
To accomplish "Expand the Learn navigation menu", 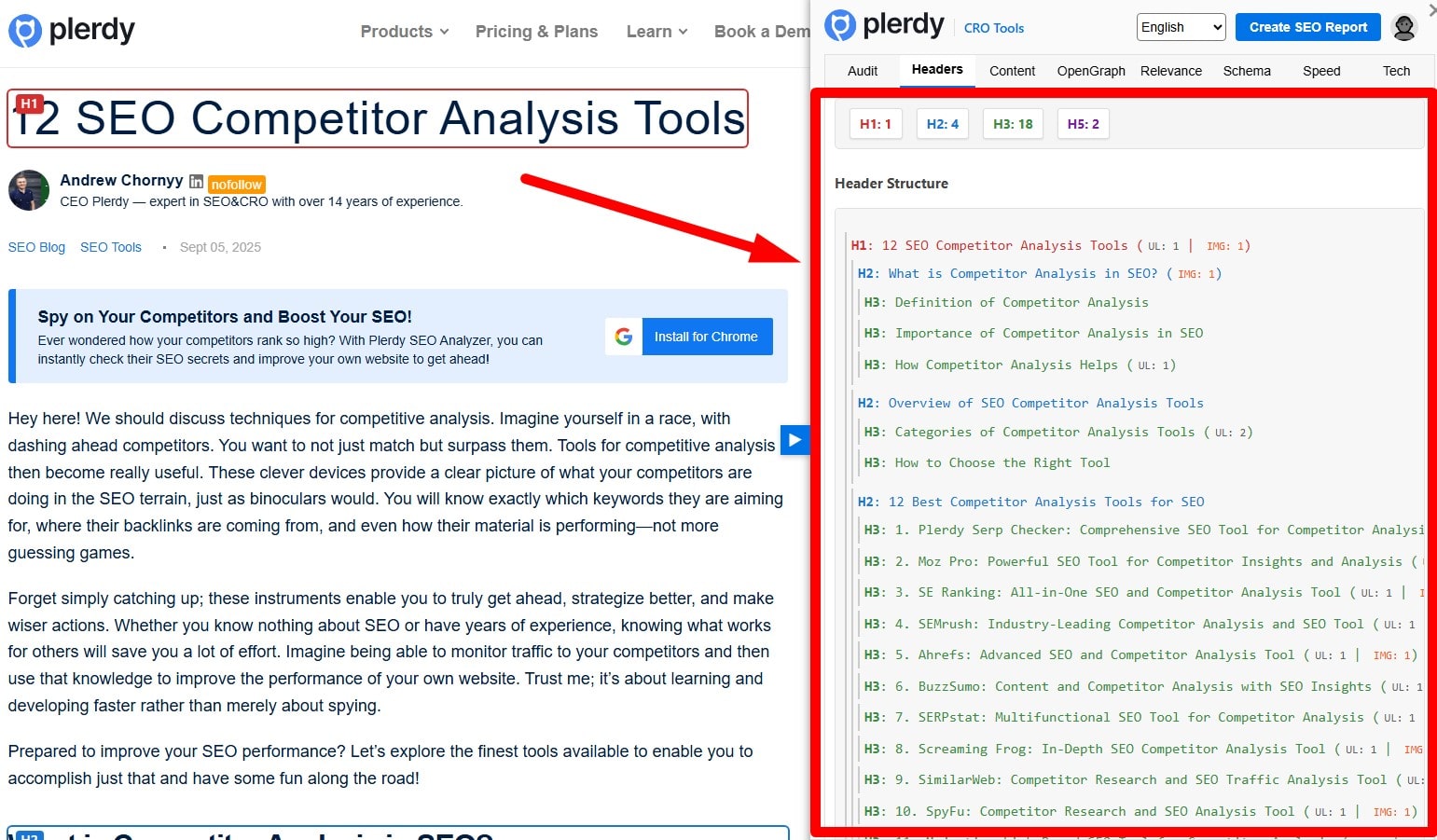I will pos(656,31).
